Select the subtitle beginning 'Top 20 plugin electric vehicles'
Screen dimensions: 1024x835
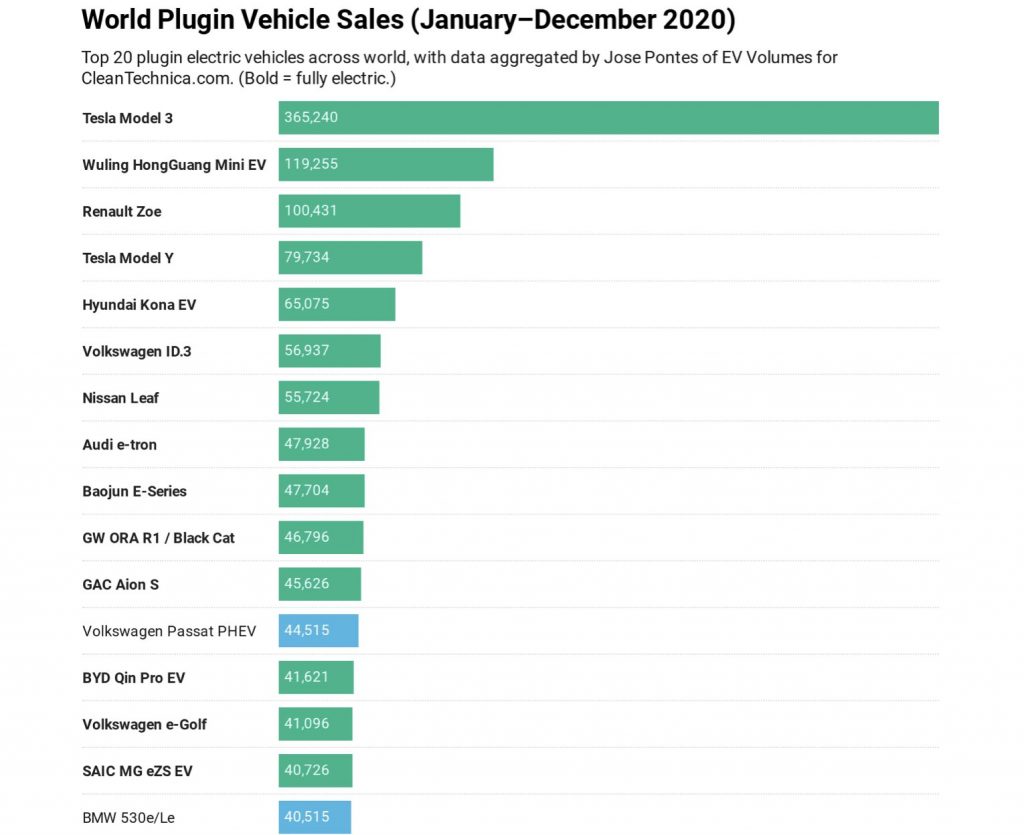(x=459, y=67)
